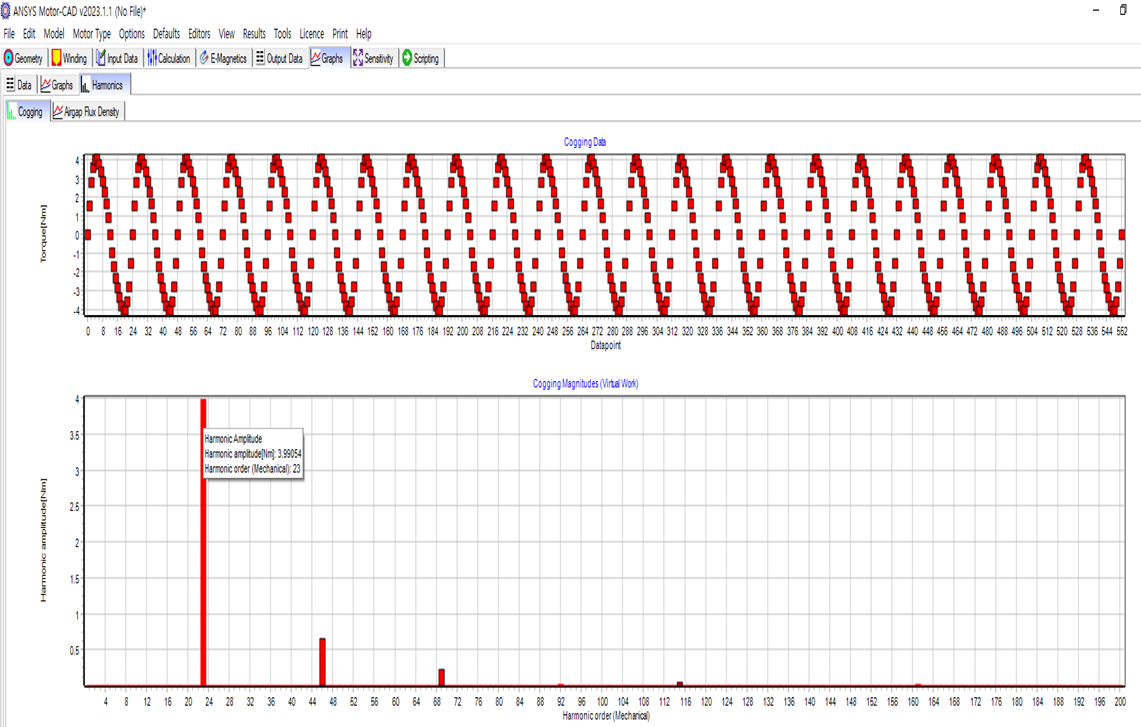Screen dimensions: 1141x727
Task: Click the green Scripting arrow icon
Action: [x=407, y=59]
